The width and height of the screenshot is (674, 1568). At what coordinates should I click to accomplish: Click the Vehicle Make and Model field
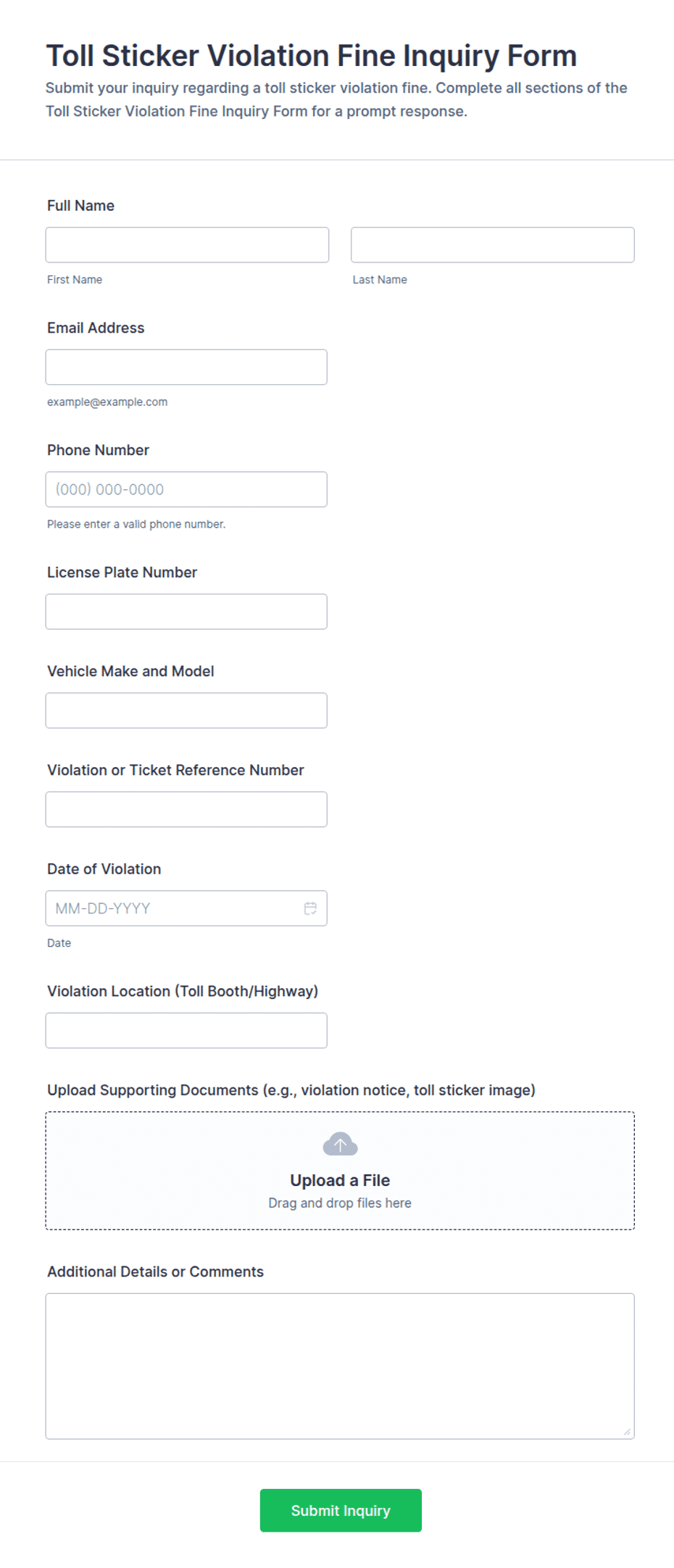tap(186, 710)
